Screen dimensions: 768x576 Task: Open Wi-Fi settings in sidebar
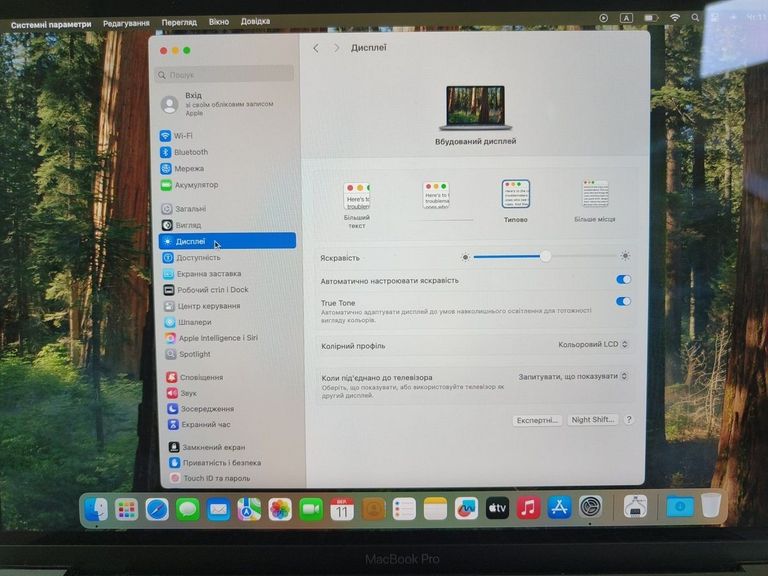point(176,136)
